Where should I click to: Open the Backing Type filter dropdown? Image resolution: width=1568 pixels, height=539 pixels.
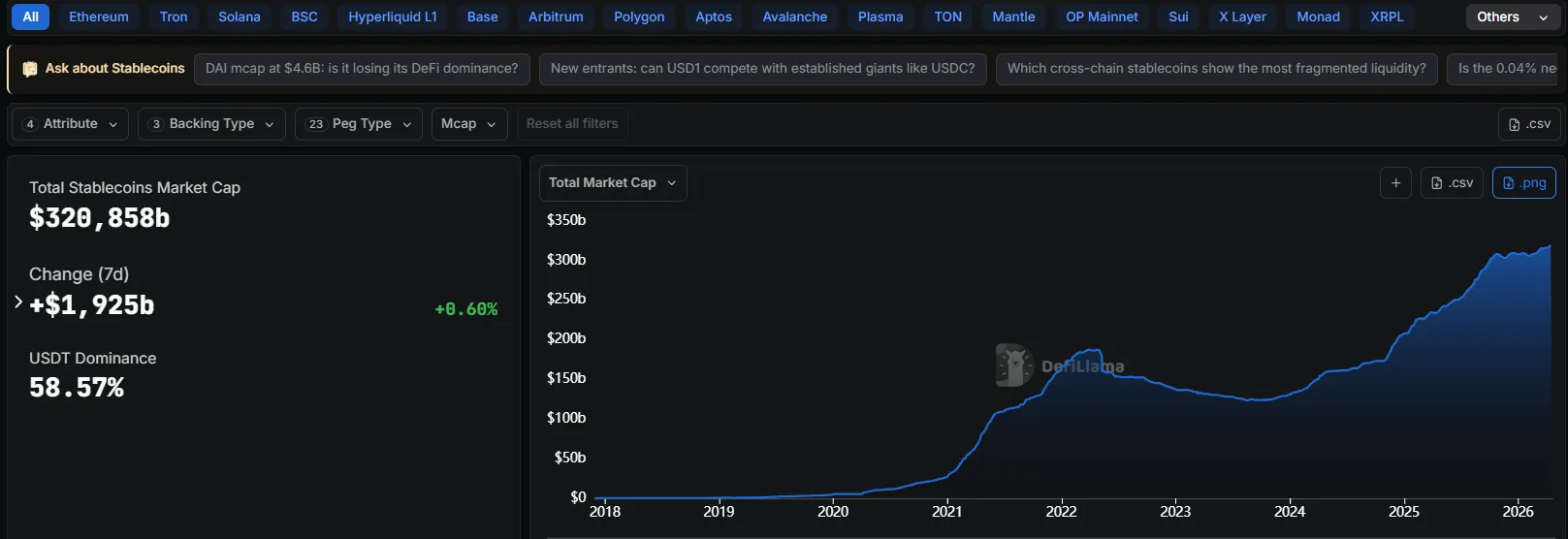pyautogui.click(x=211, y=124)
